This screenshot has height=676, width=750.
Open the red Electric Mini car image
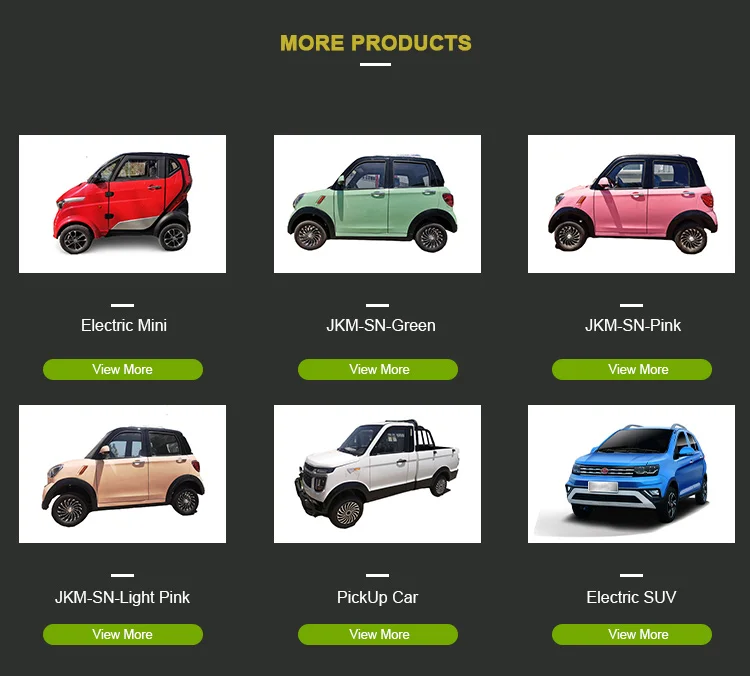tap(122, 204)
